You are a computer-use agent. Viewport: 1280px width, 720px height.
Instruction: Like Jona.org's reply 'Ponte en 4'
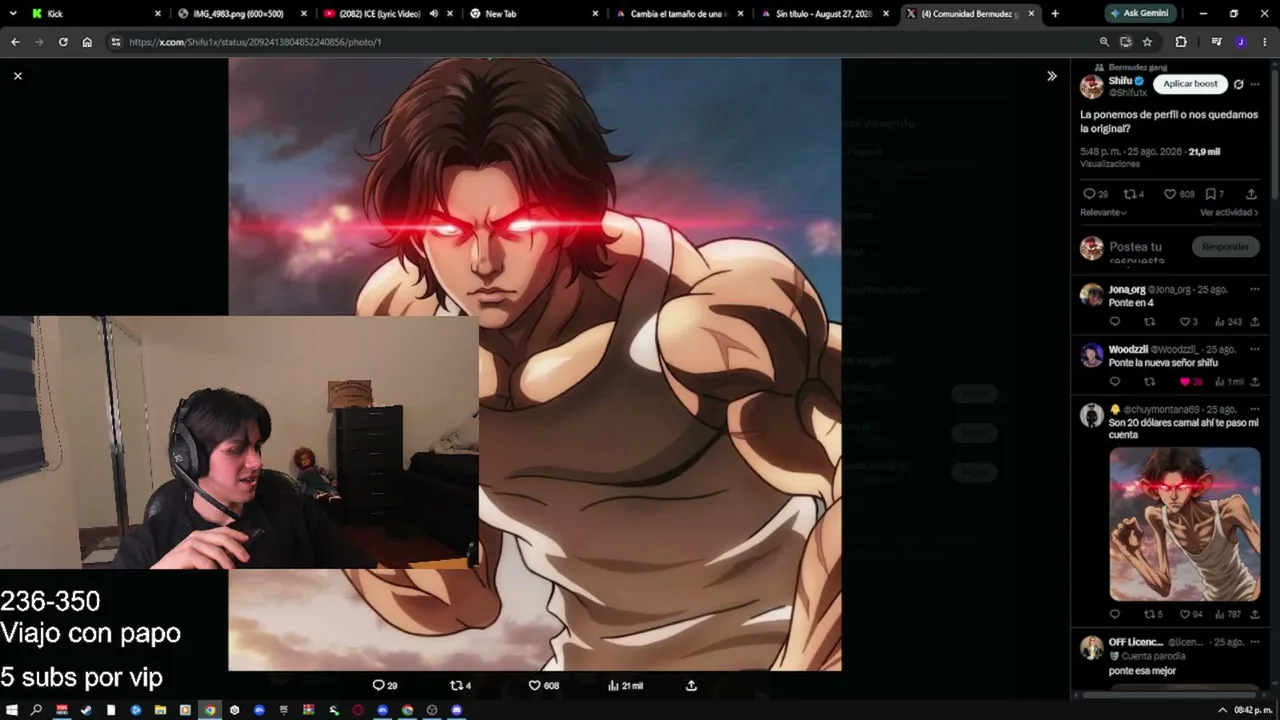[1184, 322]
